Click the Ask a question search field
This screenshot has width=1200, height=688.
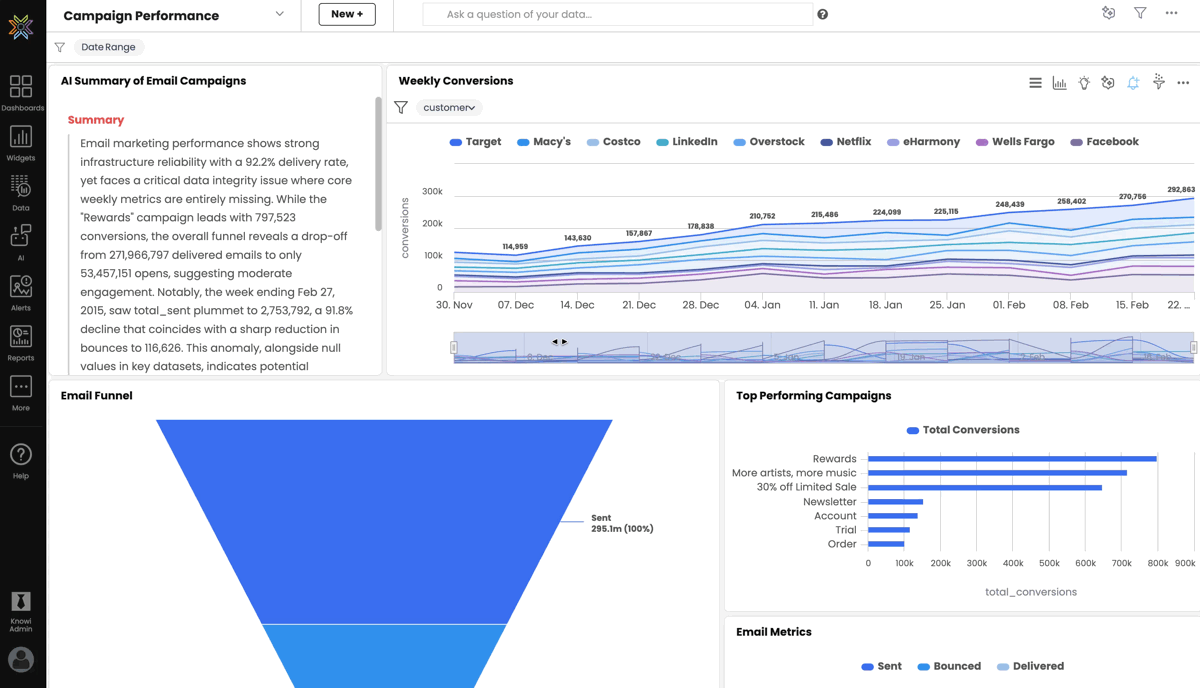617,14
